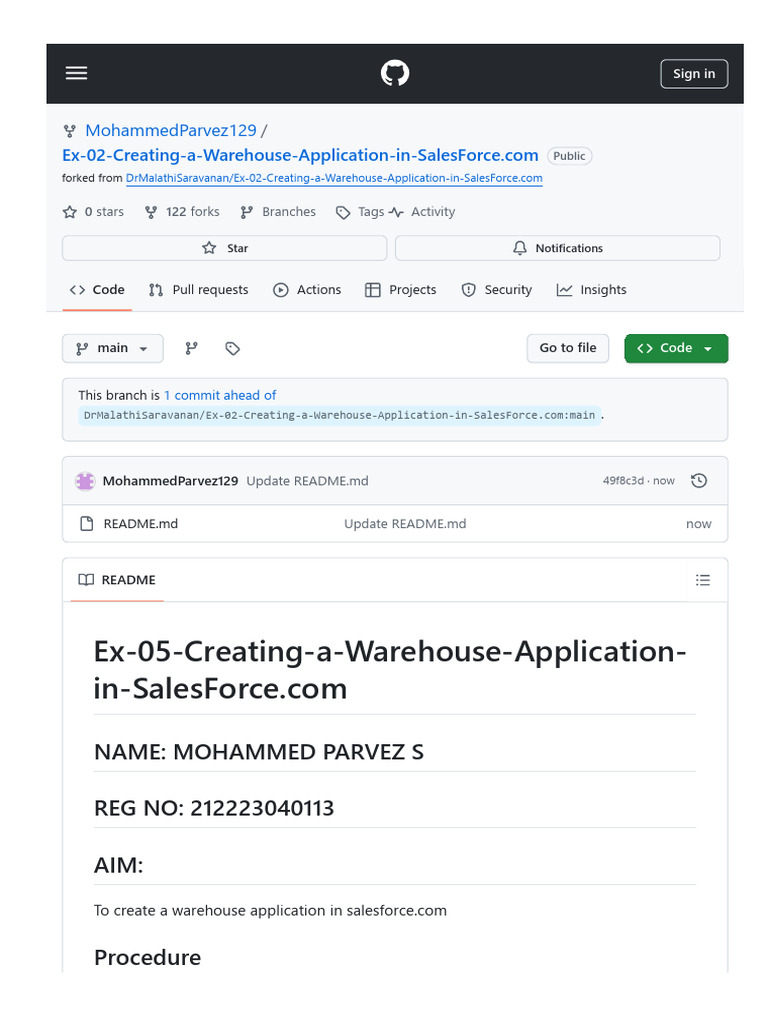768x1024 pixels.
Task: Open the Tags link in repo stats
Action: point(360,212)
